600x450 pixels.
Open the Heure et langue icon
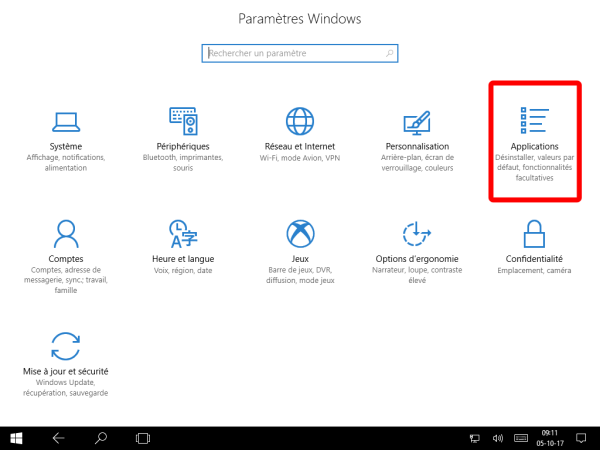183,233
